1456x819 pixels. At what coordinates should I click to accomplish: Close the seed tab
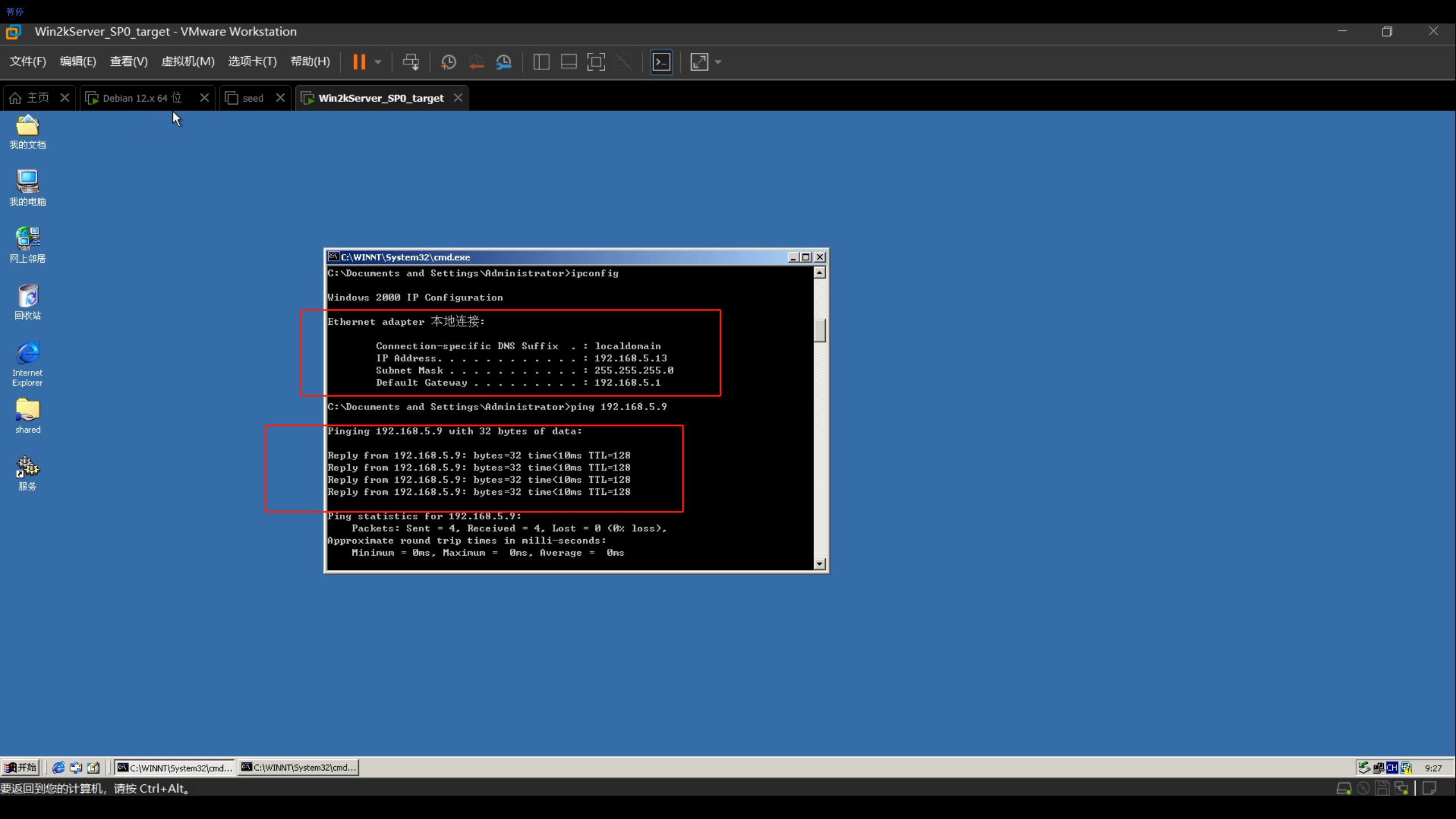click(280, 98)
